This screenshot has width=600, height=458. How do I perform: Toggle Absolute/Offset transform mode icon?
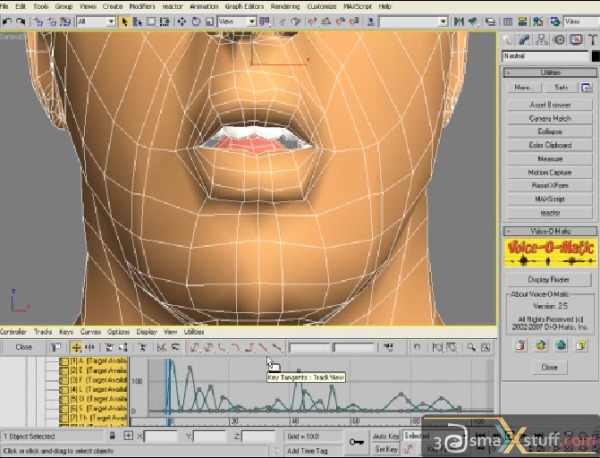[x=128, y=436]
